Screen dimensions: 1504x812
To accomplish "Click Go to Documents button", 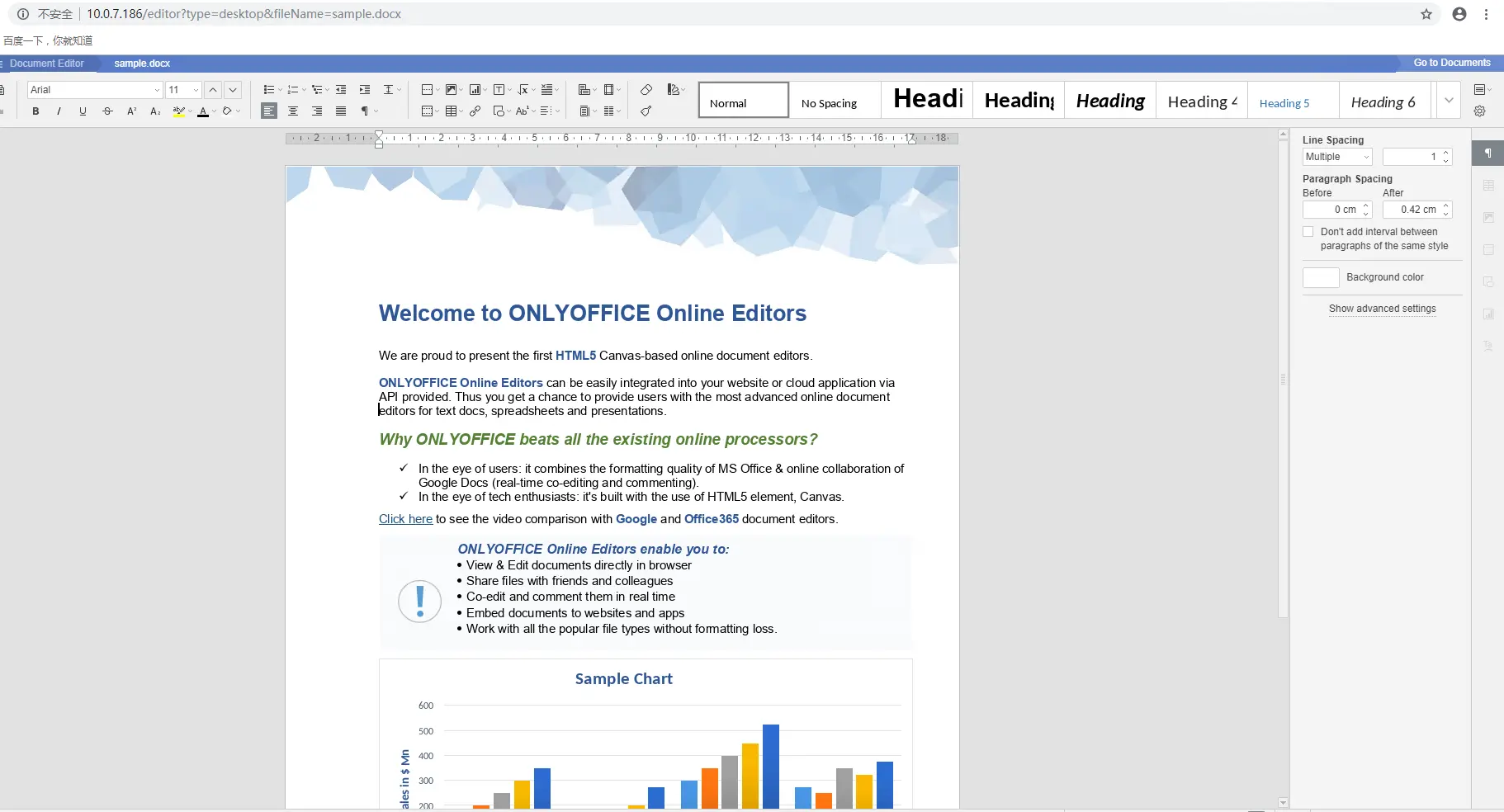I will tap(1452, 63).
